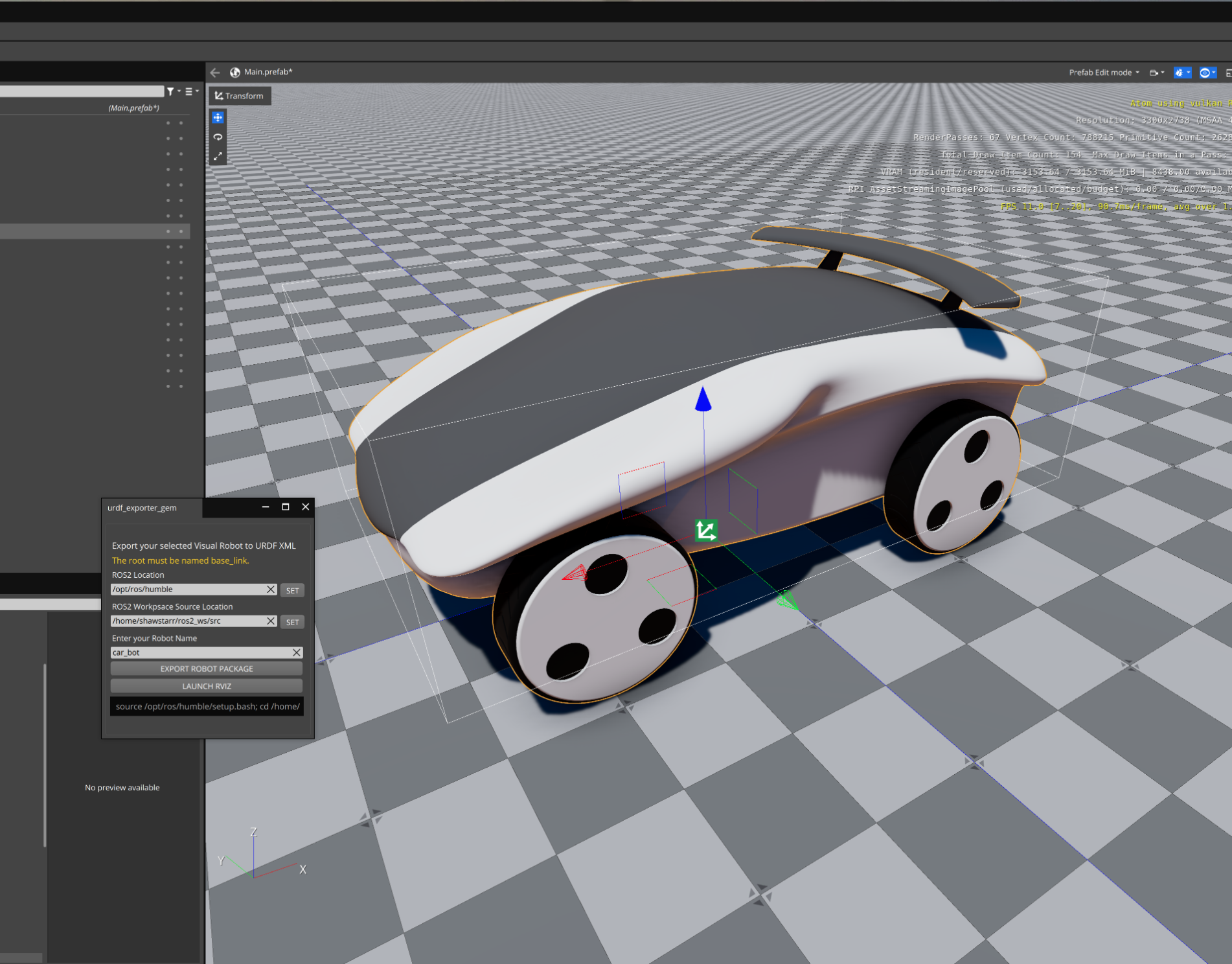Click the 'Enter your Robot Name' label

[154, 638]
